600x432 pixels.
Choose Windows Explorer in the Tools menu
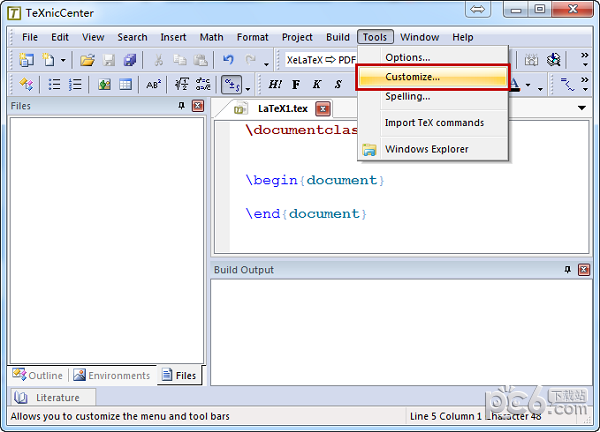coord(433,149)
